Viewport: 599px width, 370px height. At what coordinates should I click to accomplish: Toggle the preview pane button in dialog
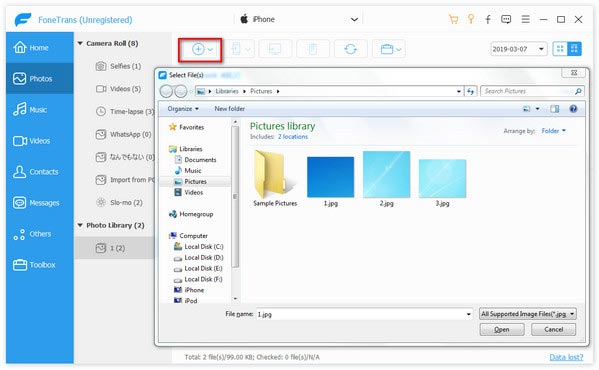point(554,109)
